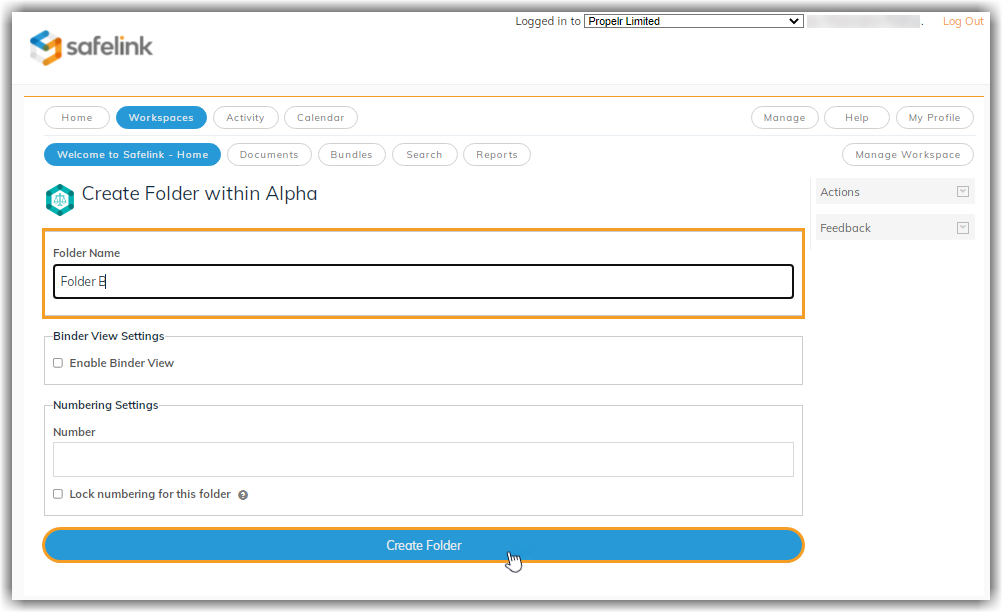Open the Calendar section
Image resolution: width=1003 pixels, height=613 pixels.
(x=320, y=117)
